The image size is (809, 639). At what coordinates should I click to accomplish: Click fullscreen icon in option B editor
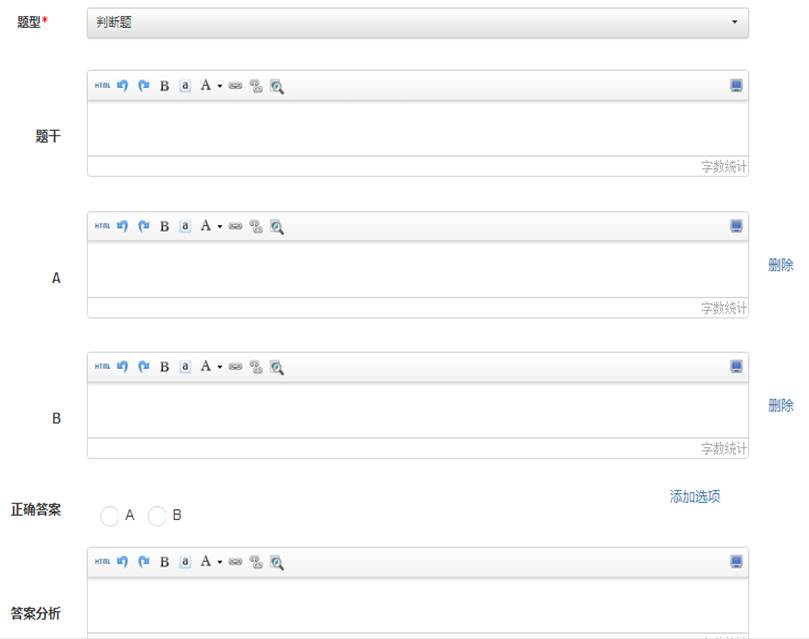pos(736,367)
